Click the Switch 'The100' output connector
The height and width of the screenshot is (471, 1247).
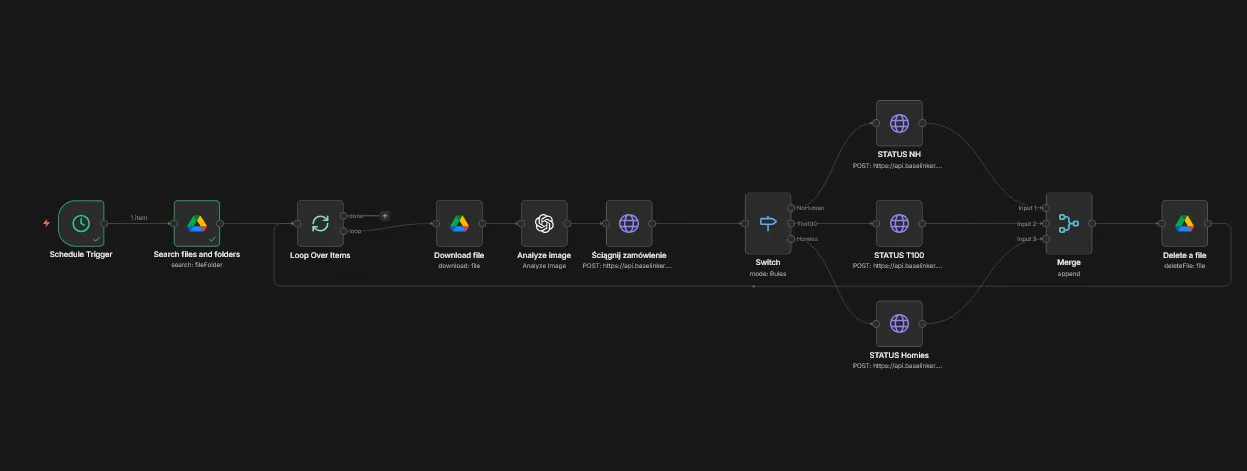click(x=792, y=223)
